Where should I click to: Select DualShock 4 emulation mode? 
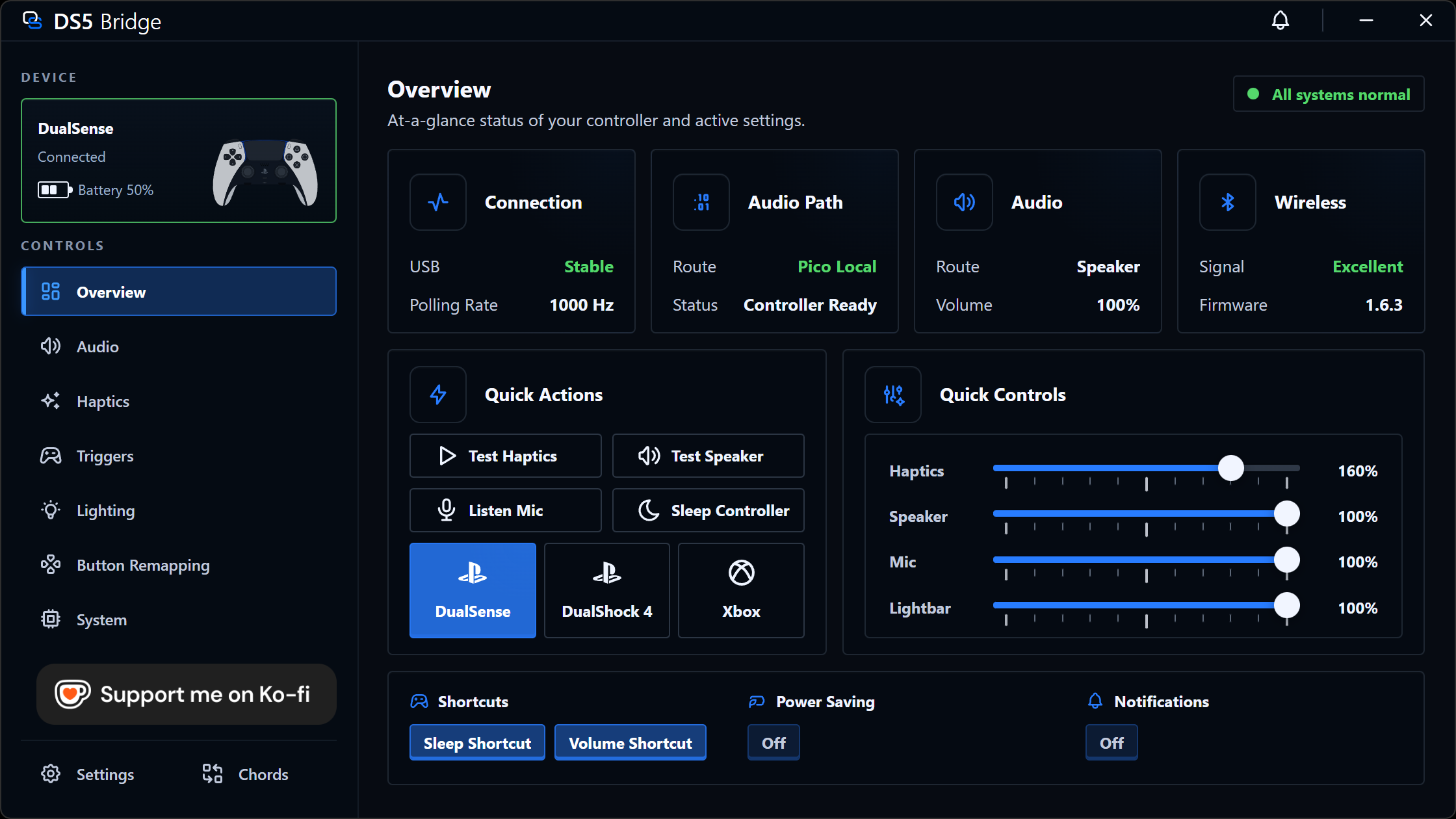[607, 590]
